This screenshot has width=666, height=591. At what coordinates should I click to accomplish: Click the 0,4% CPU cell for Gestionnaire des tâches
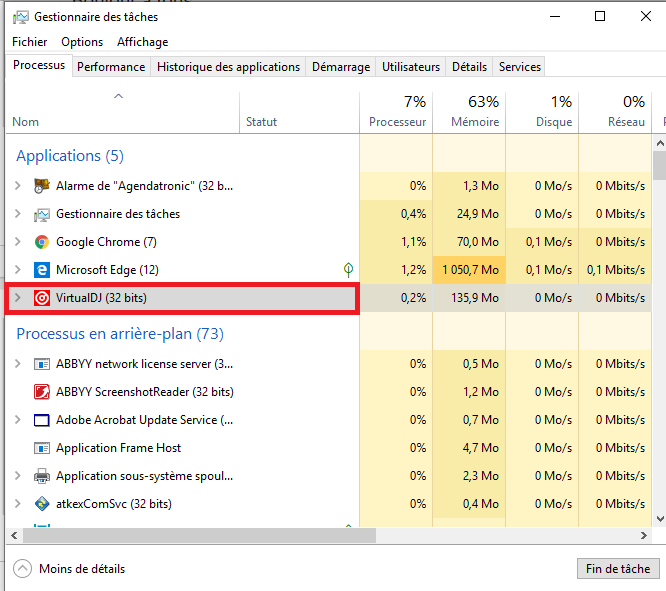(396, 214)
